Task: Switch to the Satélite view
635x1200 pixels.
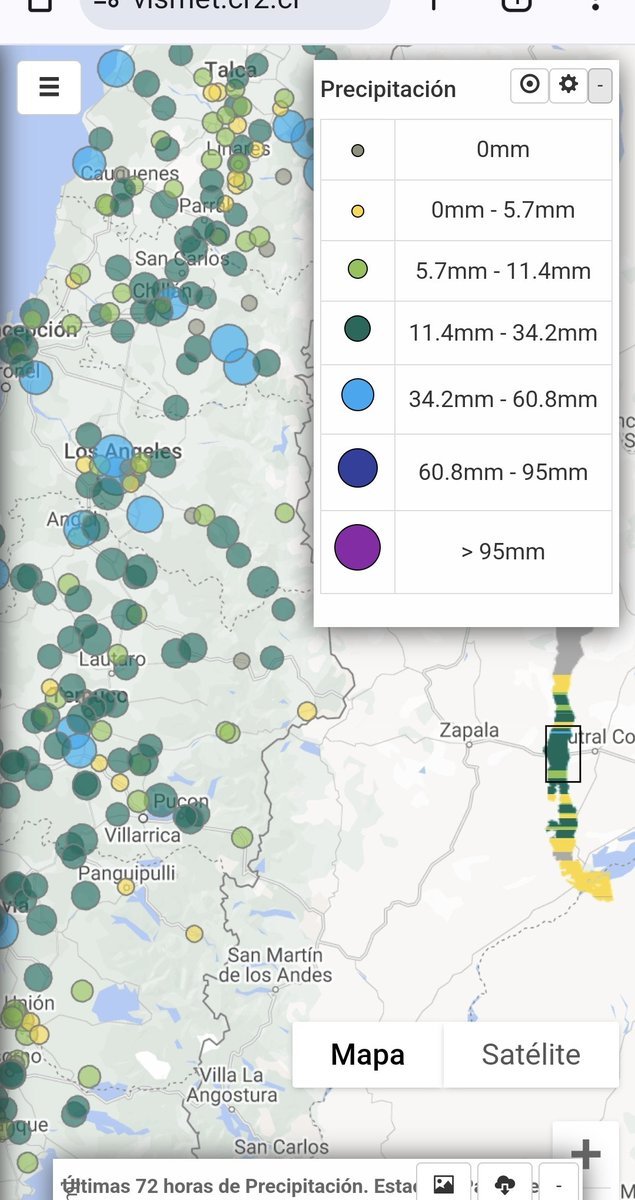Action: [x=531, y=1054]
